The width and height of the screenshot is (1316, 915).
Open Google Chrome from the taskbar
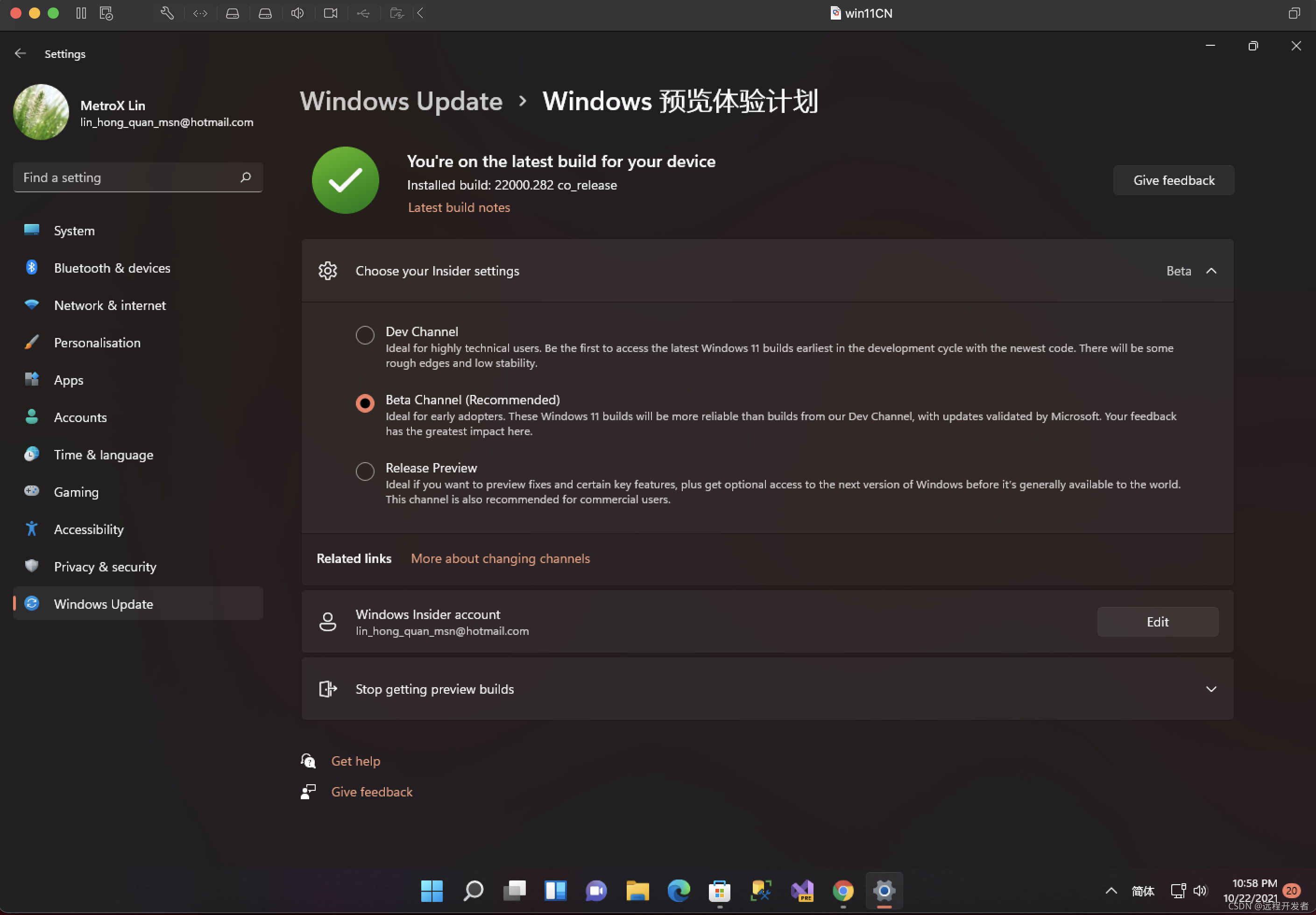842,890
